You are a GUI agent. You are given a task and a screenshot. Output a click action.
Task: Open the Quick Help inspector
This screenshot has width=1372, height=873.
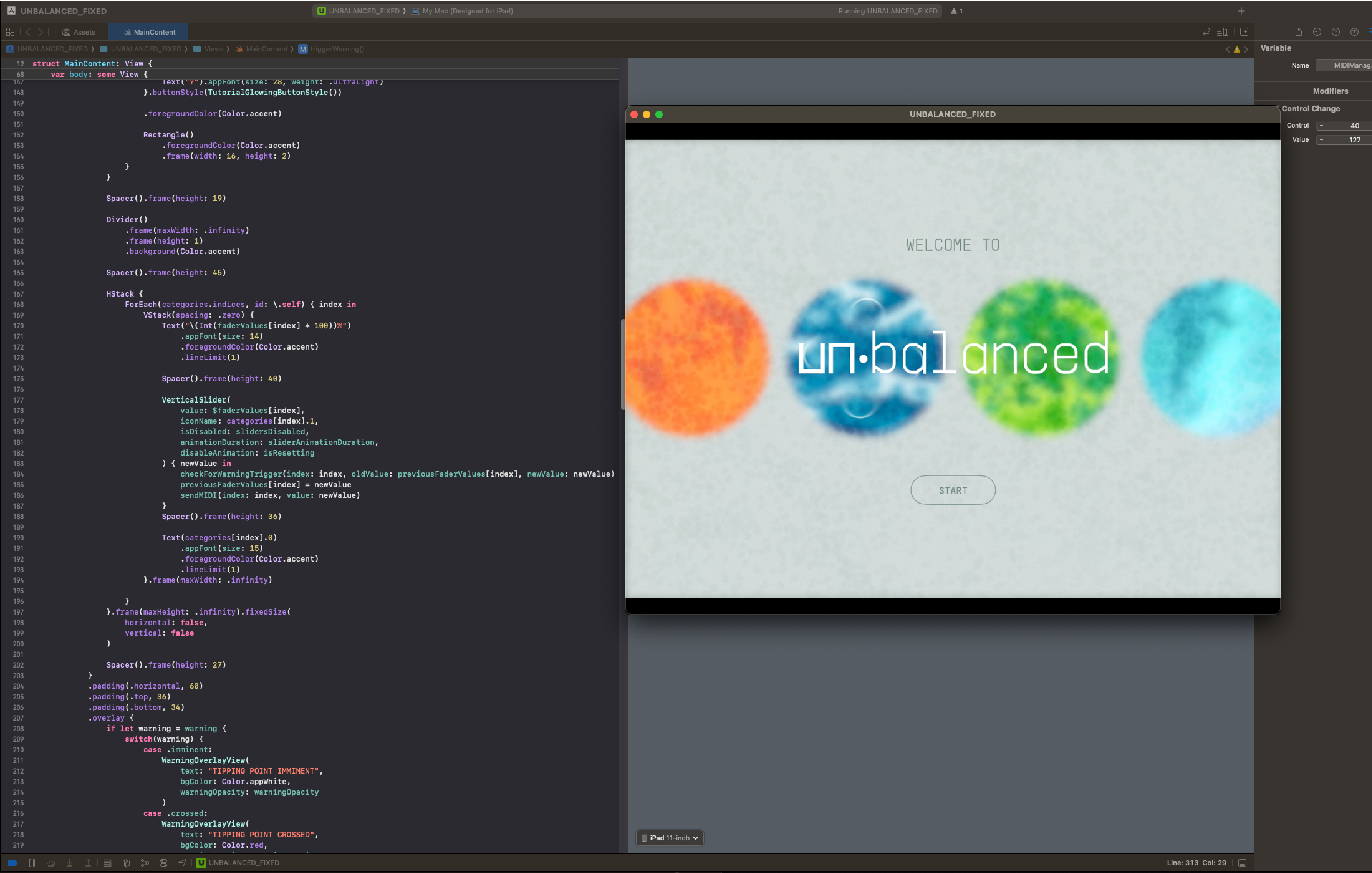[x=1336, y=32]
